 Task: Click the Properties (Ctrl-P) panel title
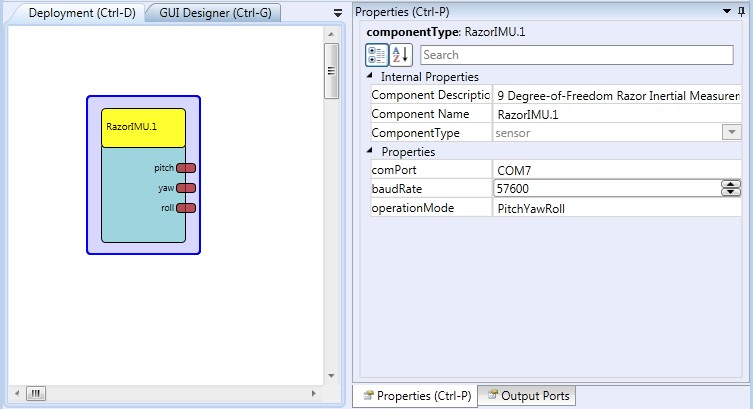pos(402,12)
